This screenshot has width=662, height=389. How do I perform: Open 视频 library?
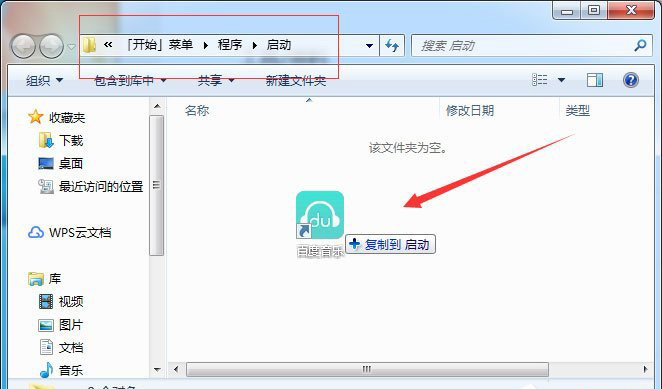[x=71, y=302]
